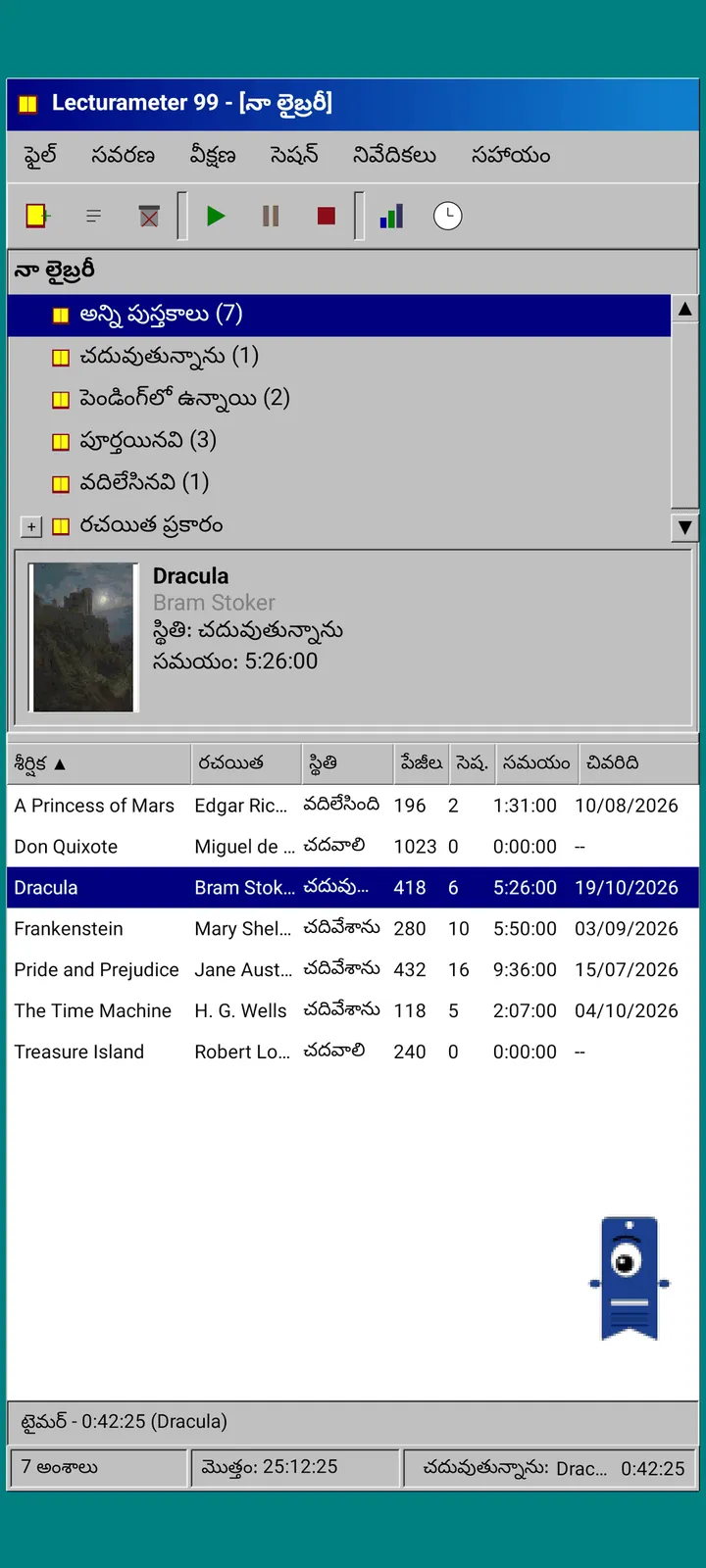
Task: Click the library tree scroll down arrow
Action: [x=684, y=527]
